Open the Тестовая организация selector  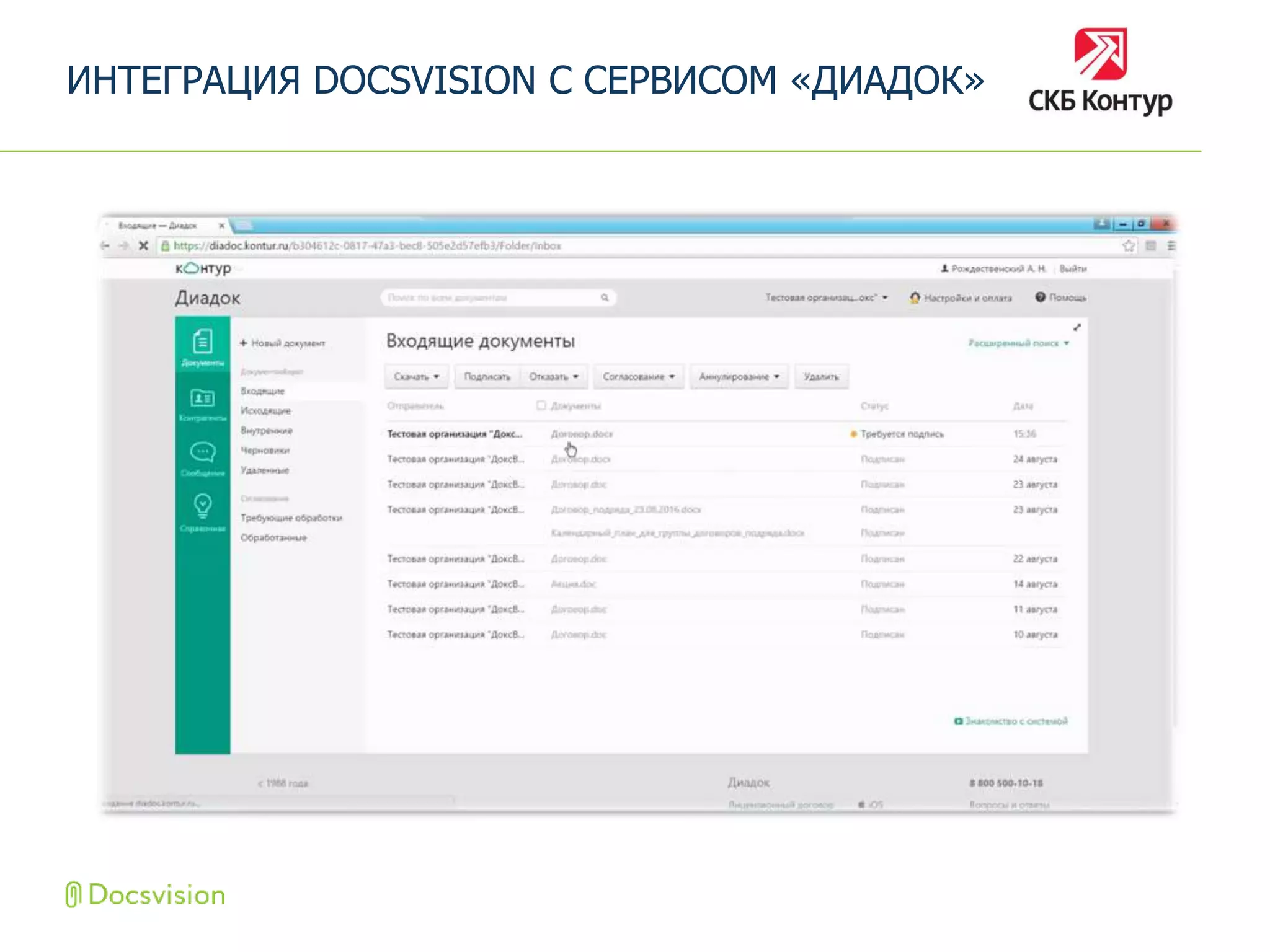(x=827, y=297)
